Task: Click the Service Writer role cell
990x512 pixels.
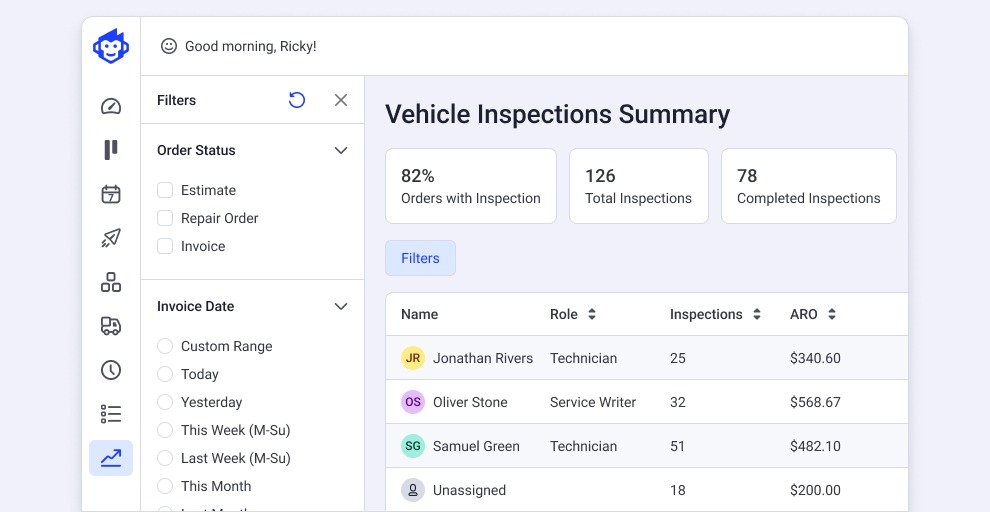Action: 593,402
